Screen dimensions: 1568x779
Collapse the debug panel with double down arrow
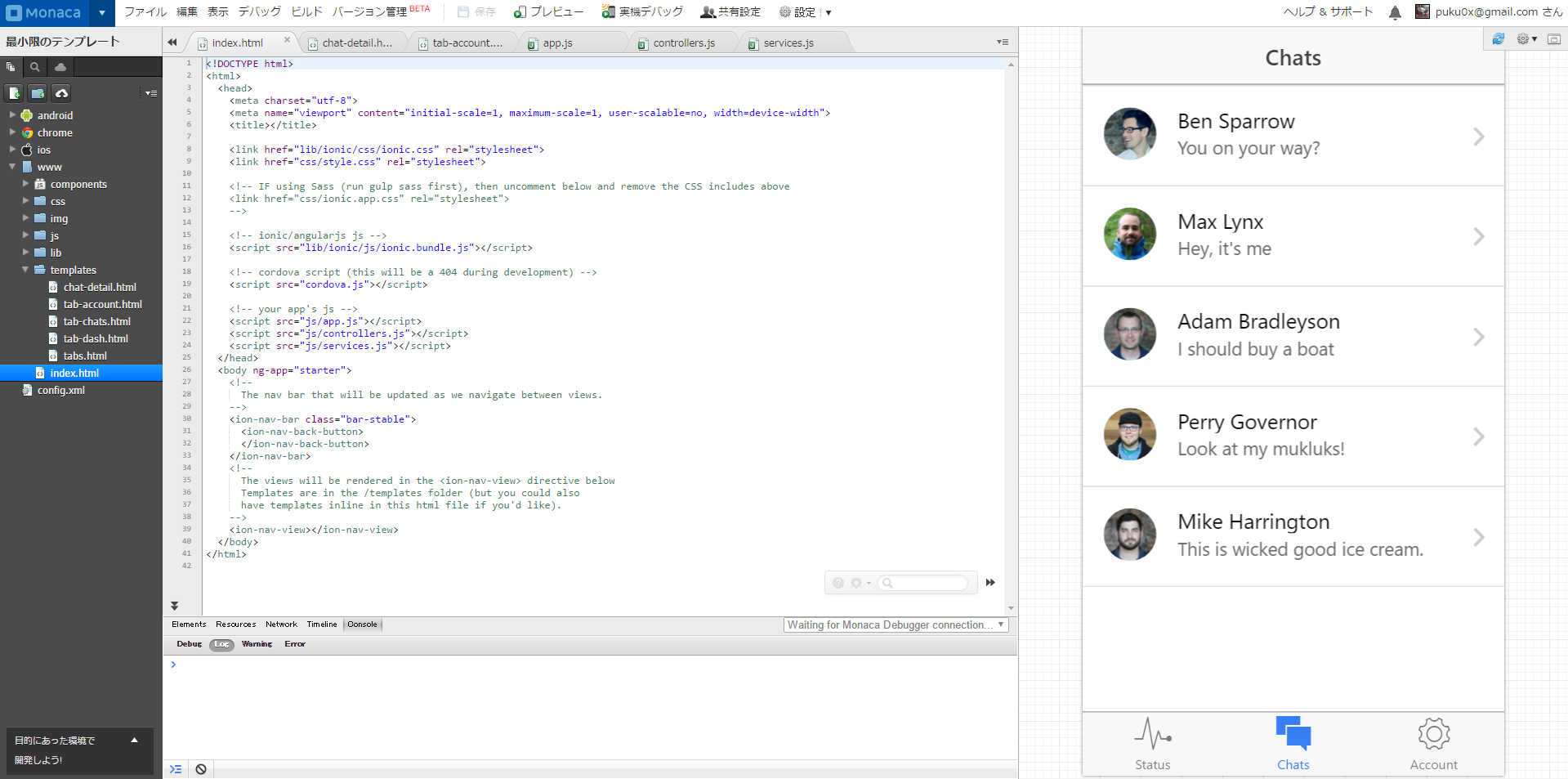174,606
